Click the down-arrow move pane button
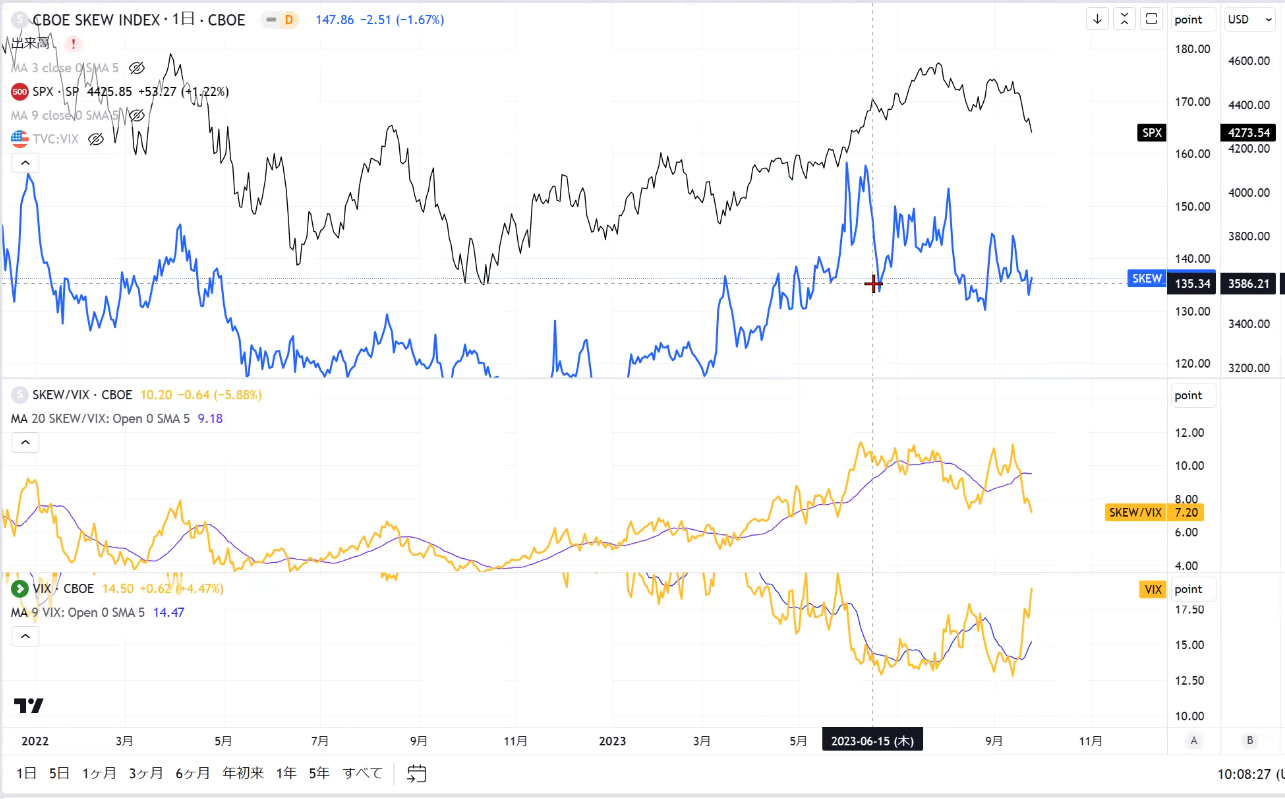The image size is (1285, 799). [x=1098, y=19]
